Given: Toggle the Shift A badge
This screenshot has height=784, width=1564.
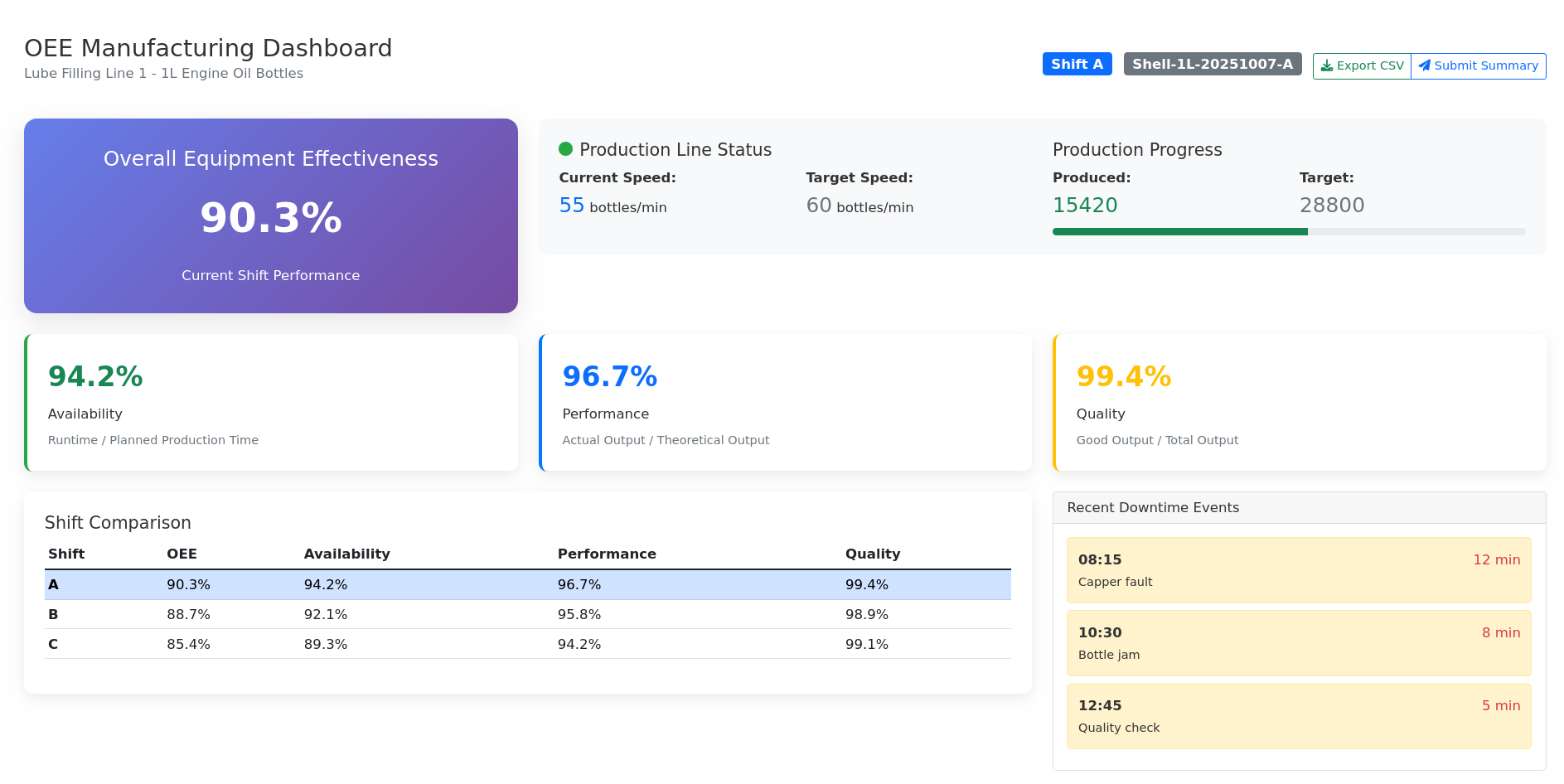Looking at the screenshot, I should click(1077, 63).
